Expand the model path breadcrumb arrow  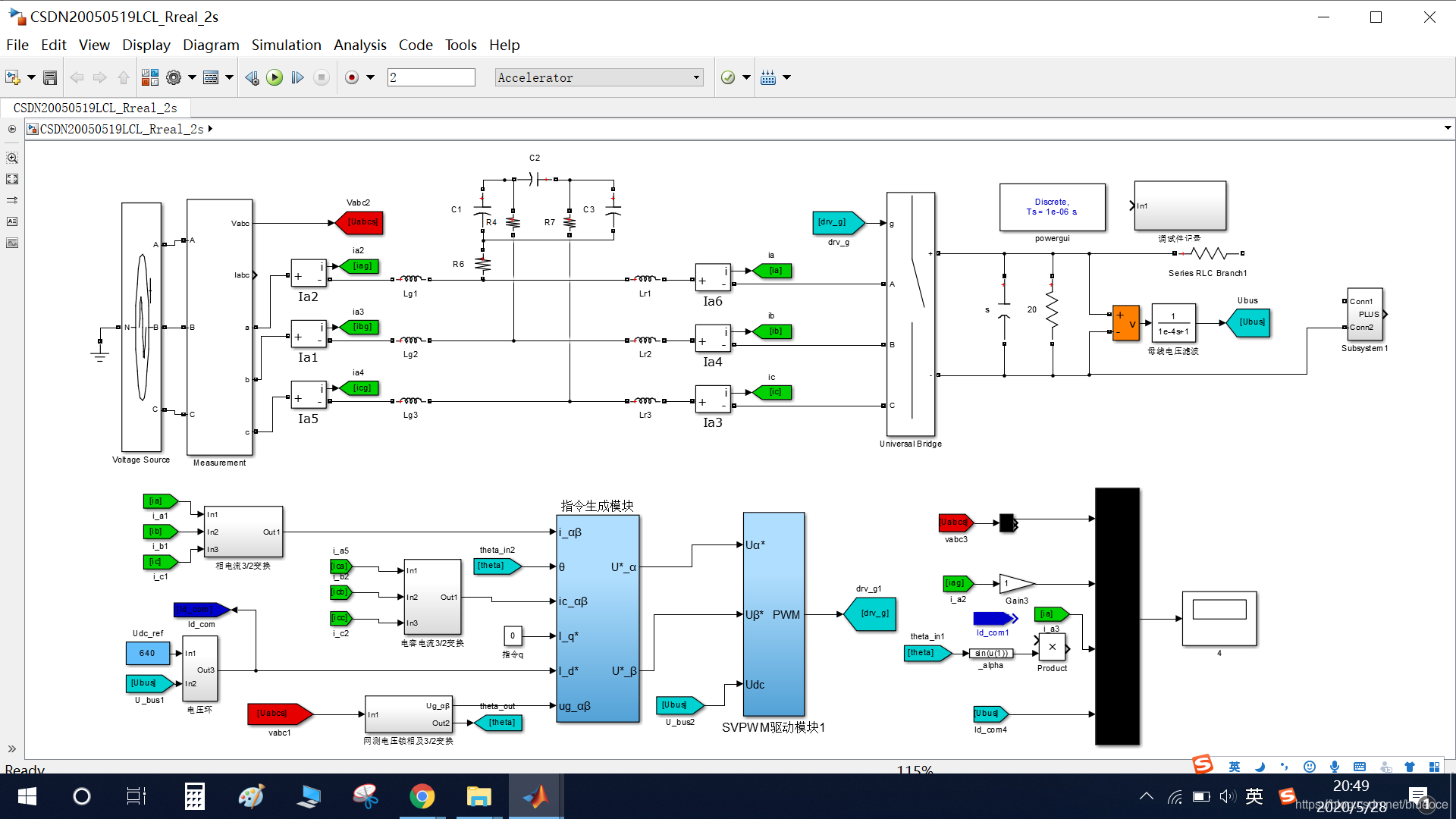[210, 129]
